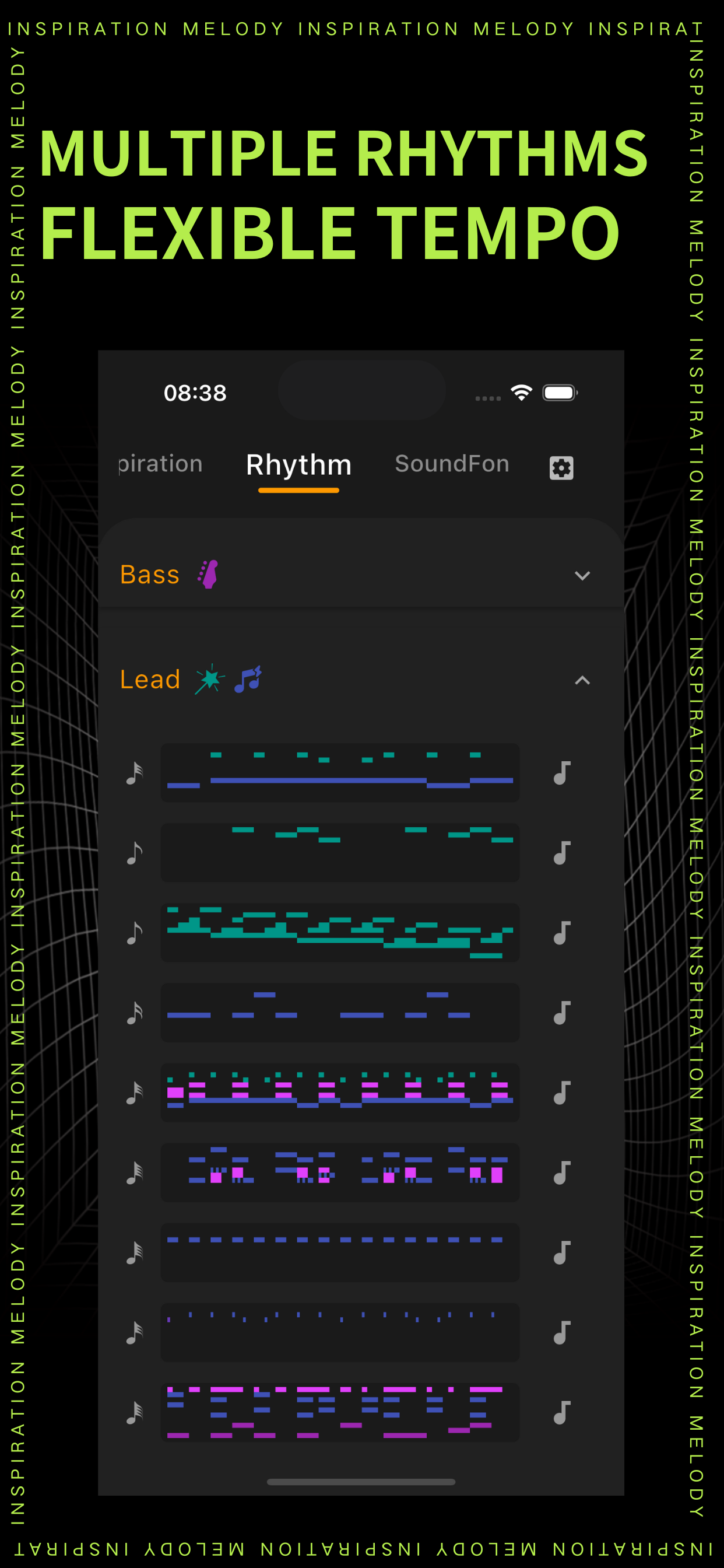Viewport: 724px width, 1568px height.
Task: Switch to the Rhythm tab
Action: pos(298,465)
